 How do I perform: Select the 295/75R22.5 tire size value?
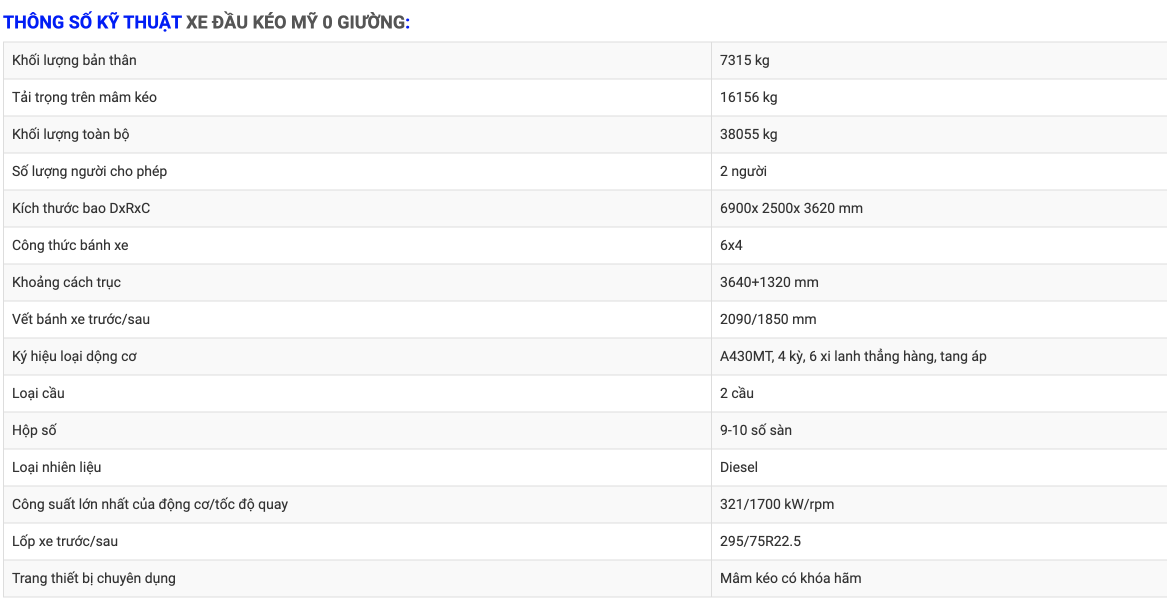click(x=761, y=541)
